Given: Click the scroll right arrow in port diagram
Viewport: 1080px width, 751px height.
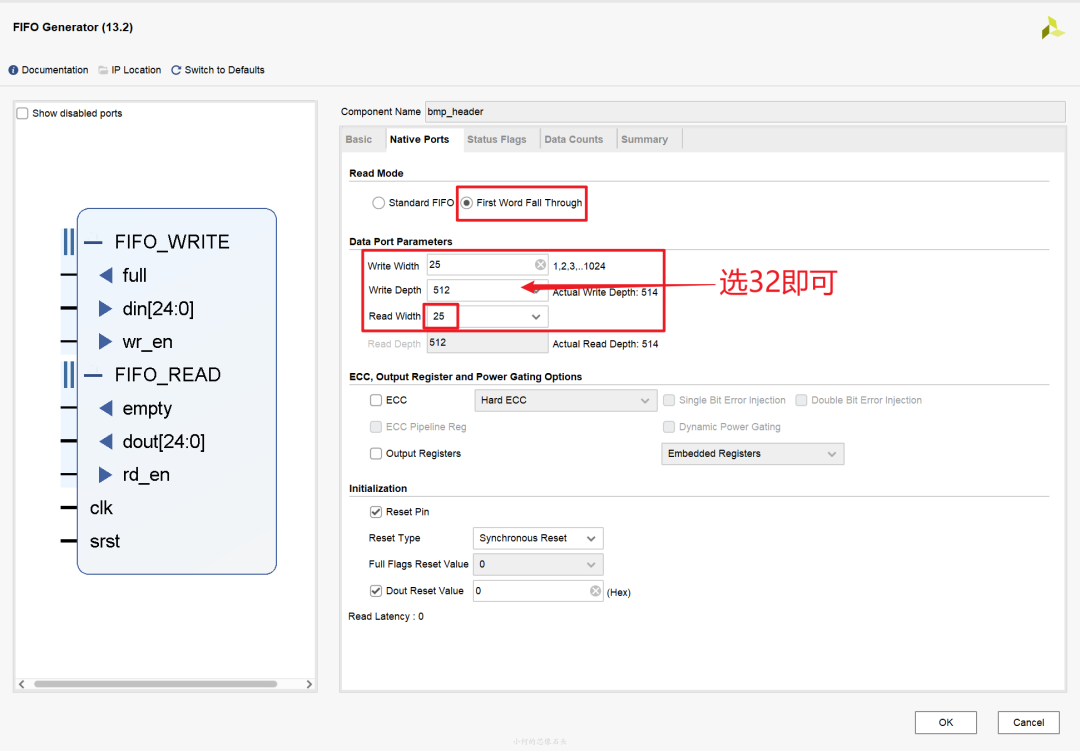Looking at the screenshot, I should tap(309, 684).
